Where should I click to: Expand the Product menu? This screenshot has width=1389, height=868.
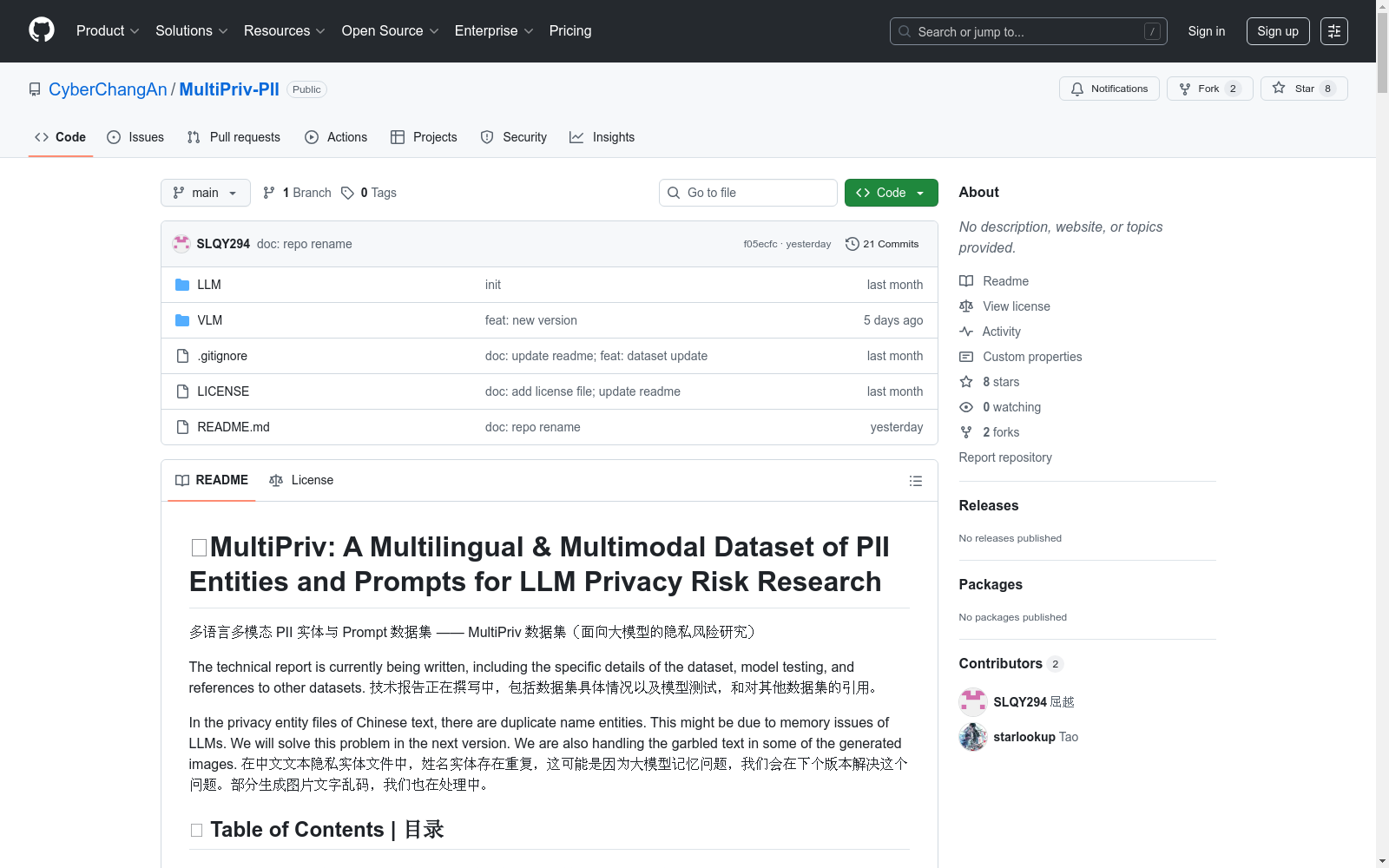click(x=108, y=31)
